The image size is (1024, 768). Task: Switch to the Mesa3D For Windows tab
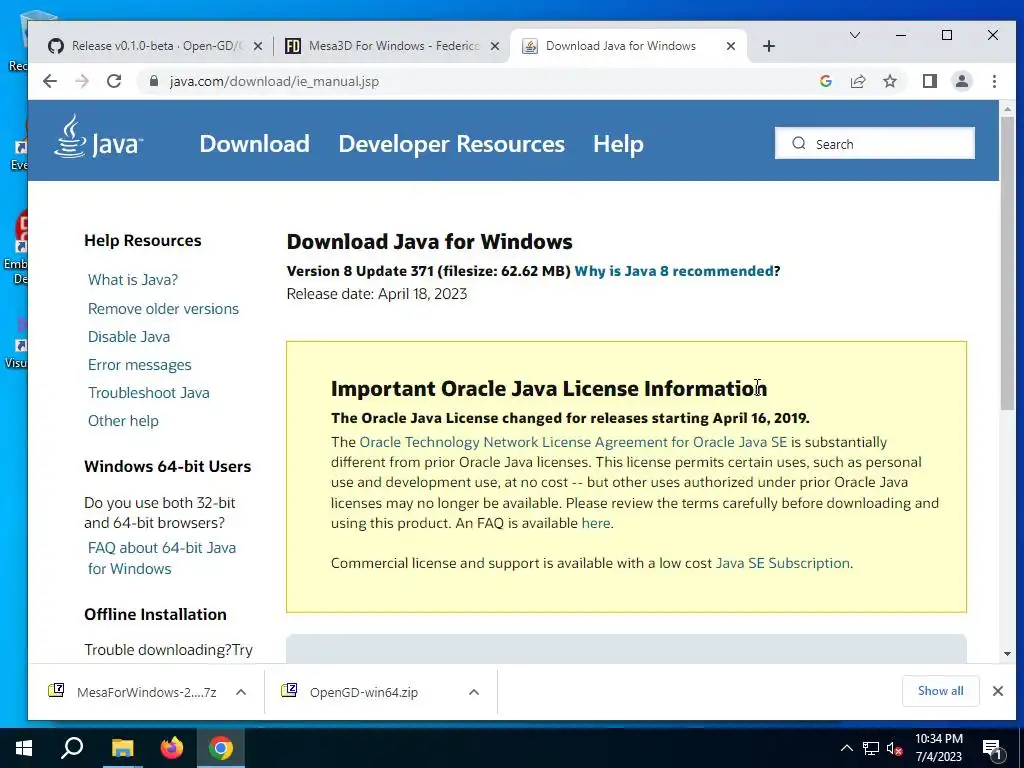[x=392, y=46]
